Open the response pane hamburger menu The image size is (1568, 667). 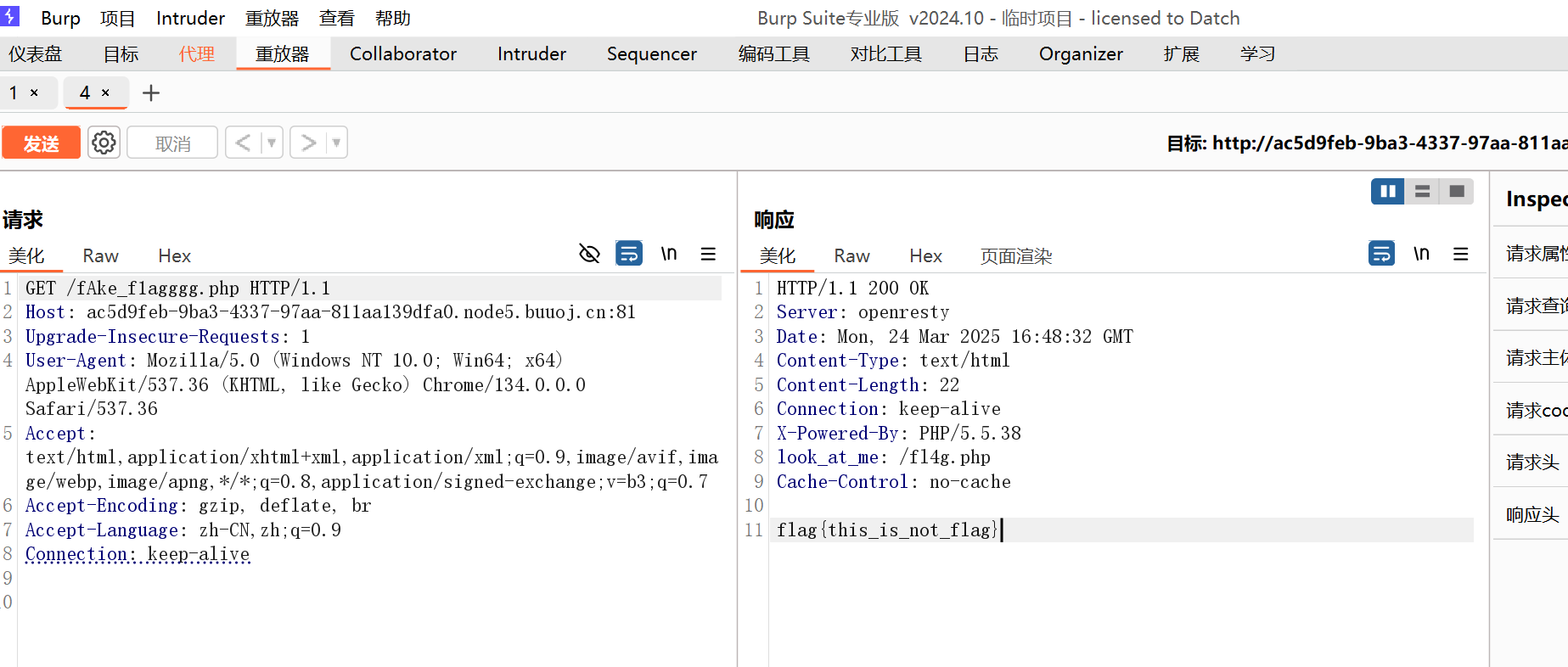point(1460,254)
